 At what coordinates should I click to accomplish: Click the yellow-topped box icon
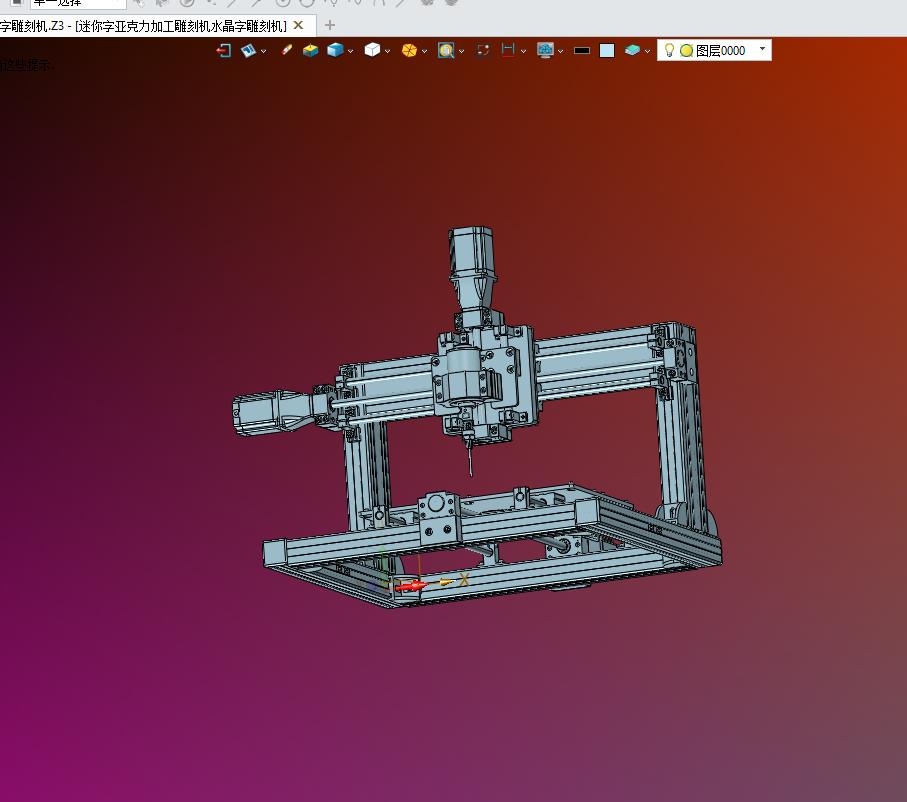coord(311,50)
